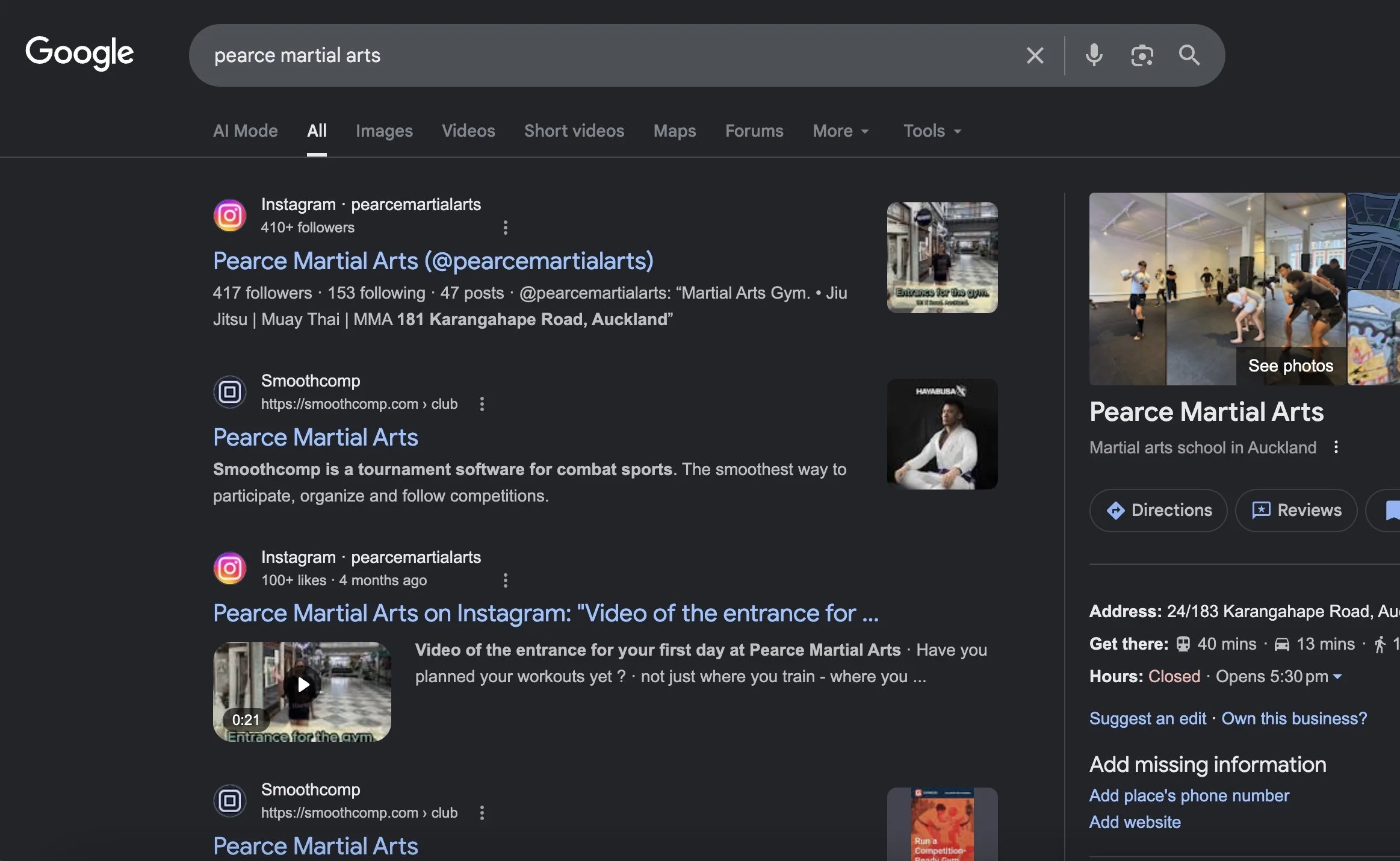Screen dimensions: 1400x861
Task: Click Own this business? link
Action: (x=1294, y=718)
